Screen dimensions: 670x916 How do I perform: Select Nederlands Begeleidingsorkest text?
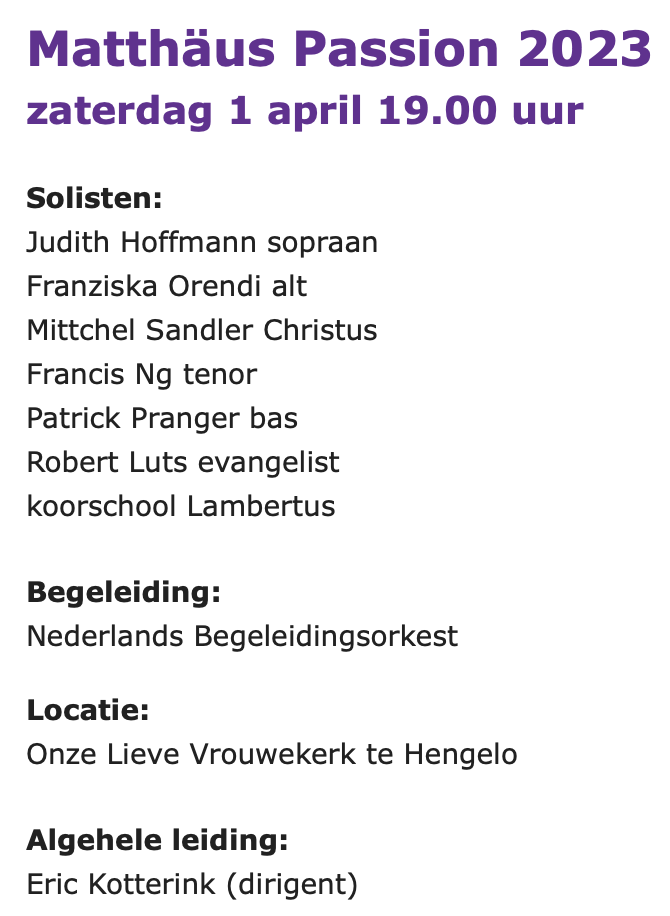[242, 636]
